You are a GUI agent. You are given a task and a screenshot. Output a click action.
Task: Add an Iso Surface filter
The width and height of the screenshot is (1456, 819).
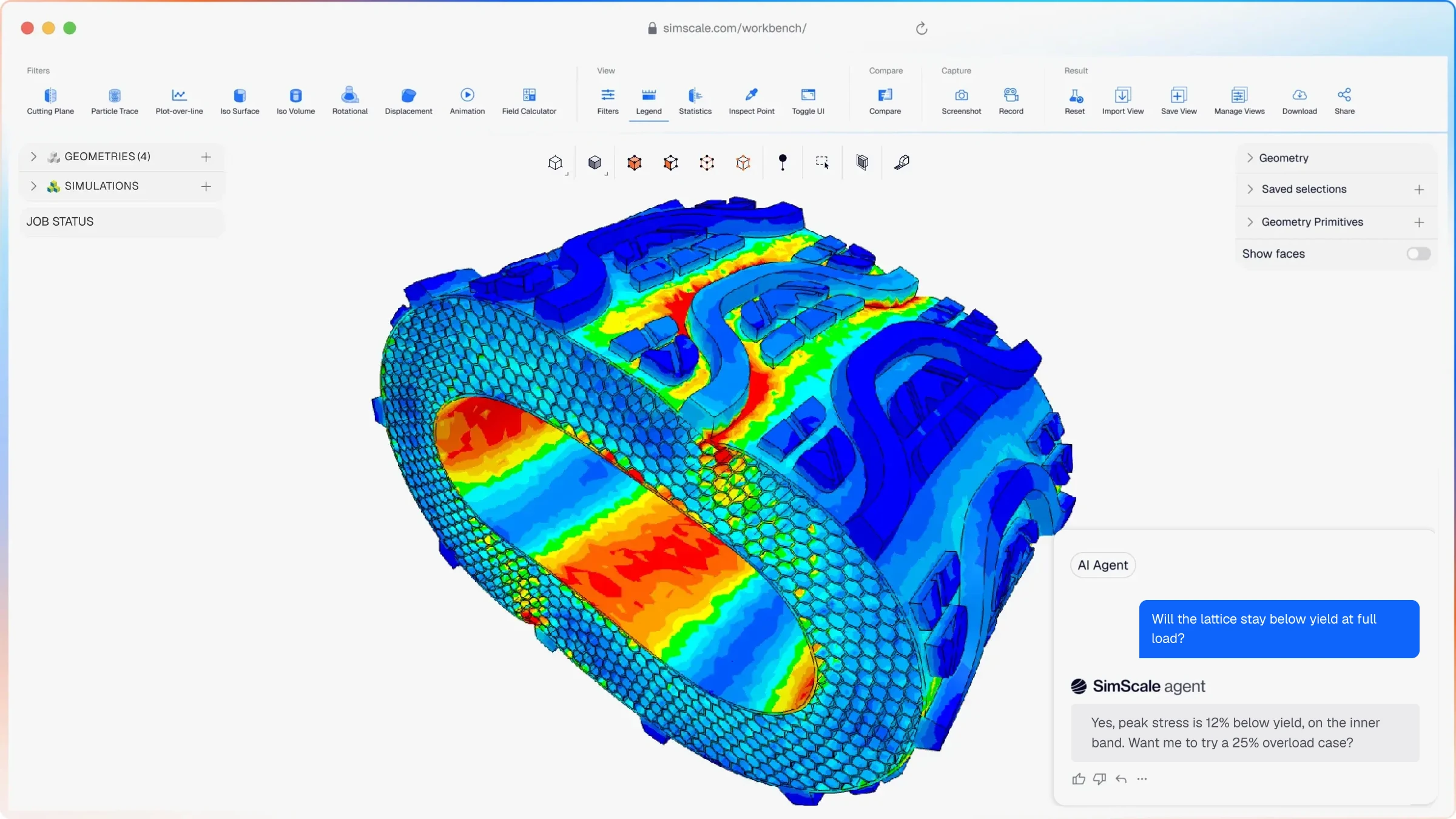pyautogui.click(x=240, y=101)
